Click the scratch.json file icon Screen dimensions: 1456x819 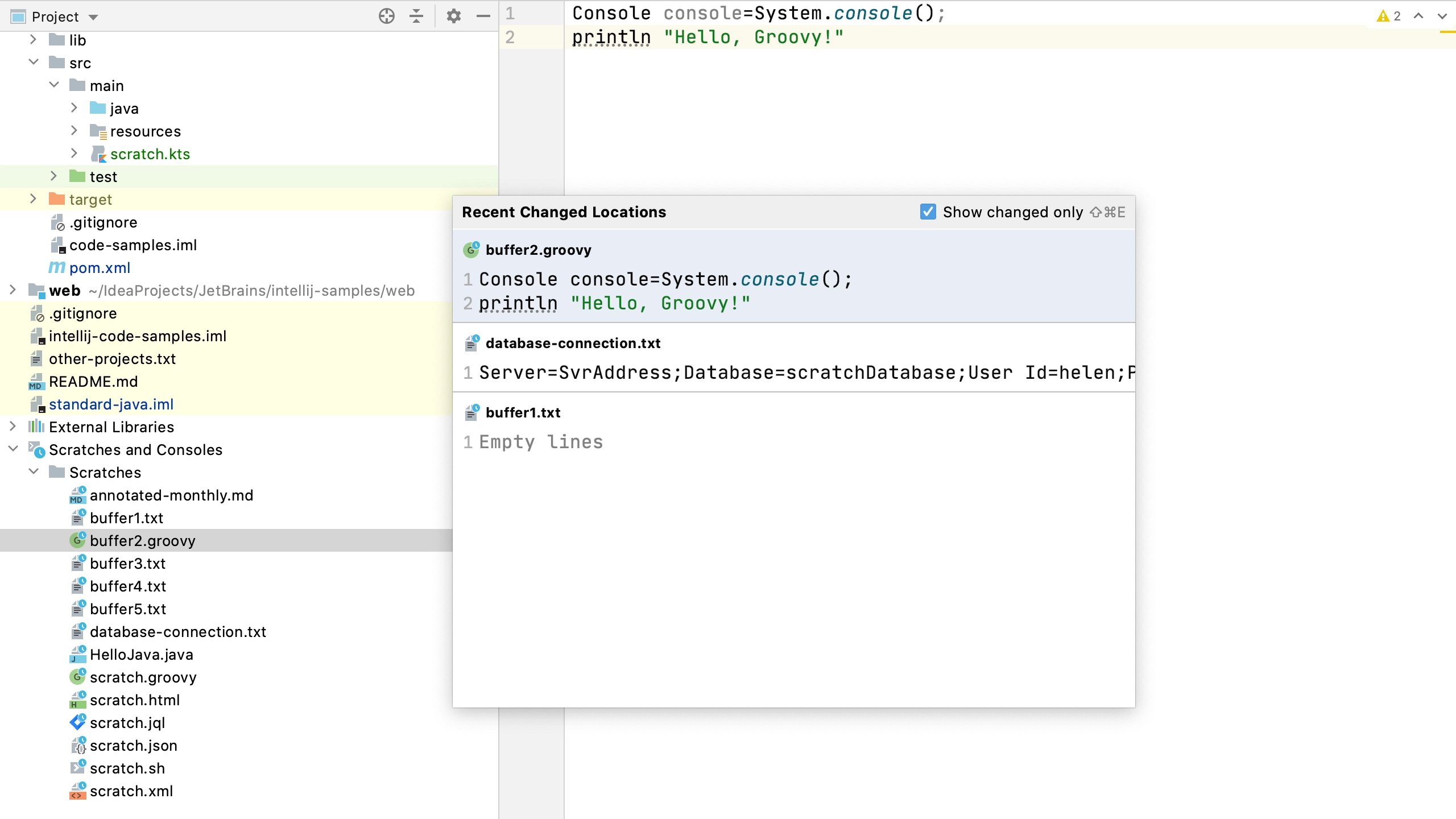click(x=77, y=745)
